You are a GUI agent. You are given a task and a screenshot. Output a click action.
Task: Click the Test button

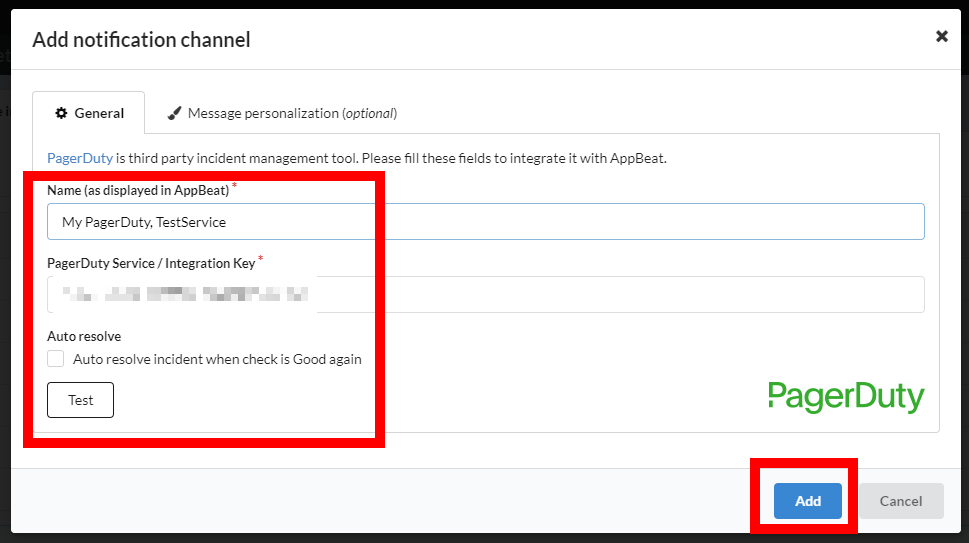pos(80,400)
